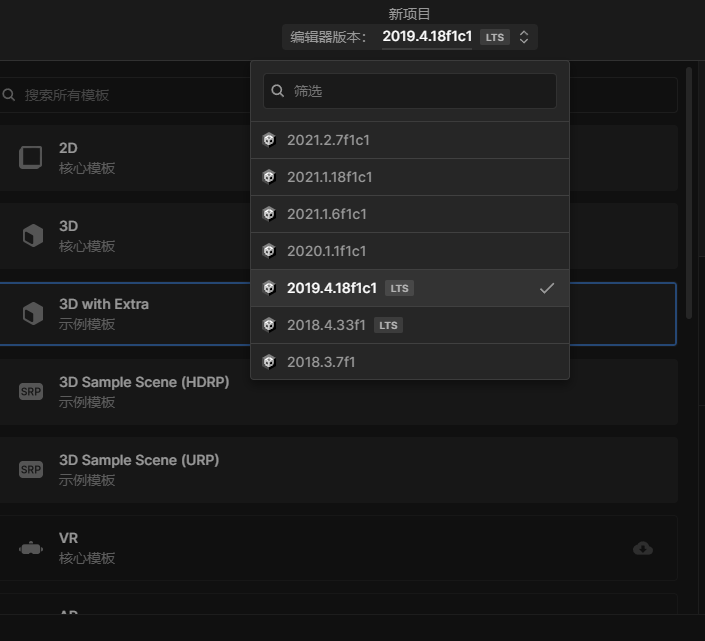705x641 pixels.
Task: Click the 筛选 filter field
Action: [410, 91]
